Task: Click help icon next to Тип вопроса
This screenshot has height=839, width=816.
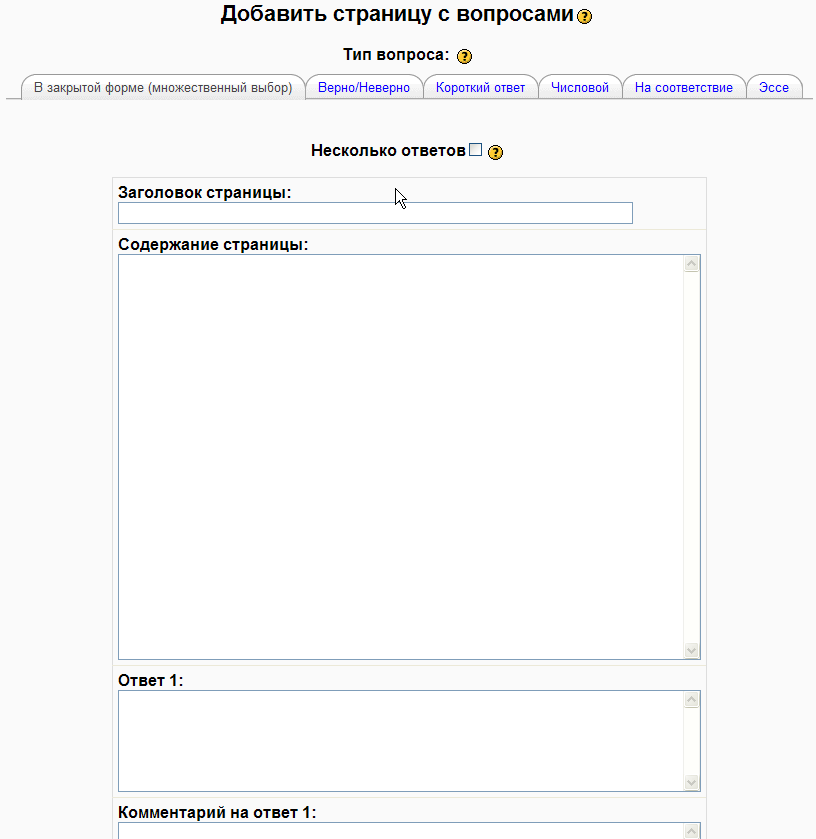Action: tap(464, 56)
